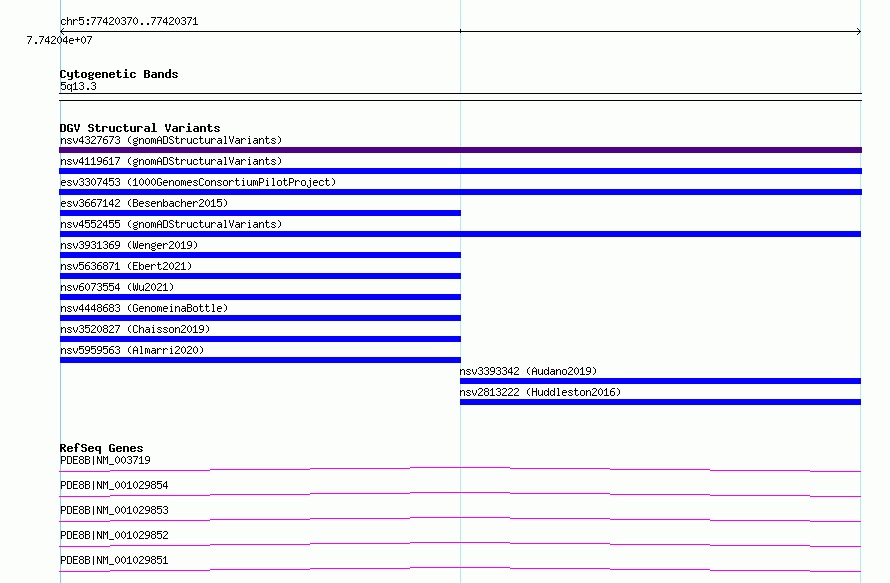890x583 pixels.
Task: Click the blue bar below nsv5636871
Action: [x=260, y=276]
